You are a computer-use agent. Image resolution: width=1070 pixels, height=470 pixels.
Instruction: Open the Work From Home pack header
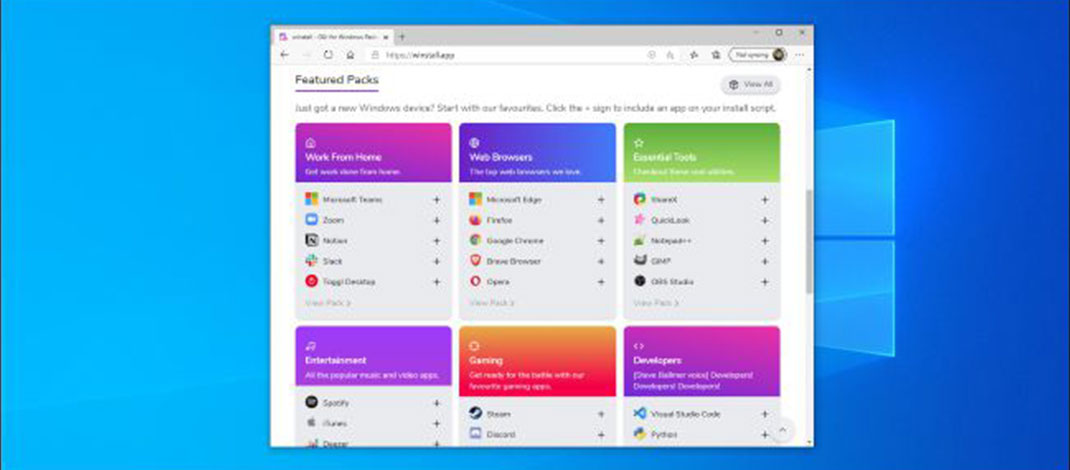[373, 153]
